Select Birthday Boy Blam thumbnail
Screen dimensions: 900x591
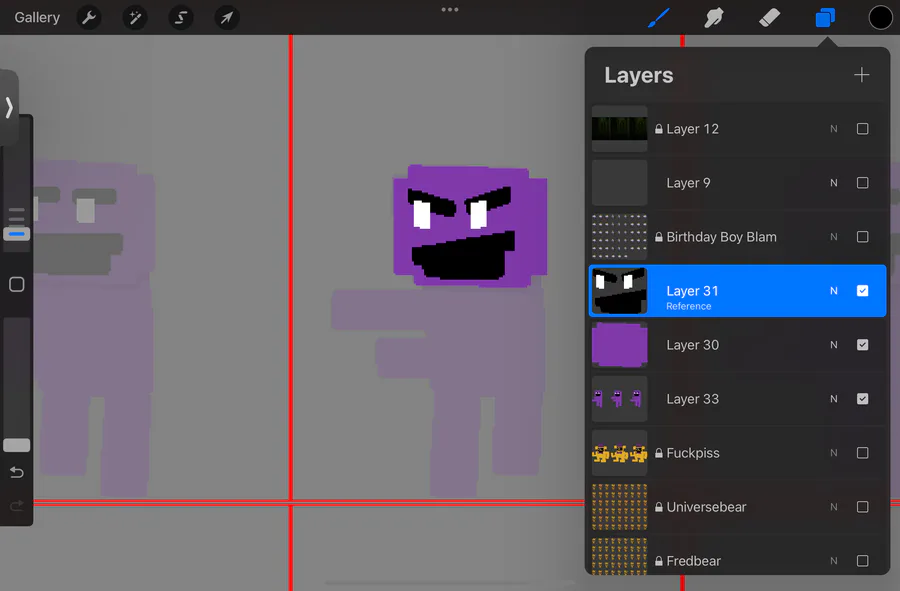coord(619,237)
